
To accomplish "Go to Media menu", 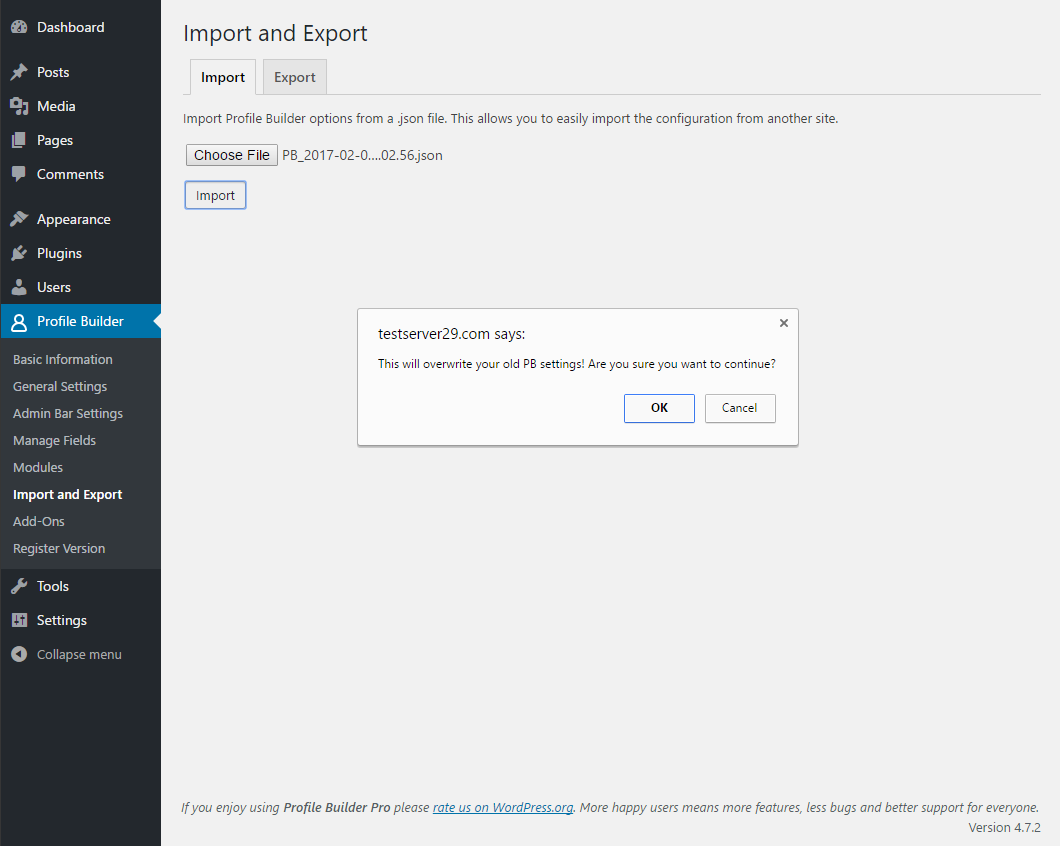I will pyautogui.click(x=56, y=106).
